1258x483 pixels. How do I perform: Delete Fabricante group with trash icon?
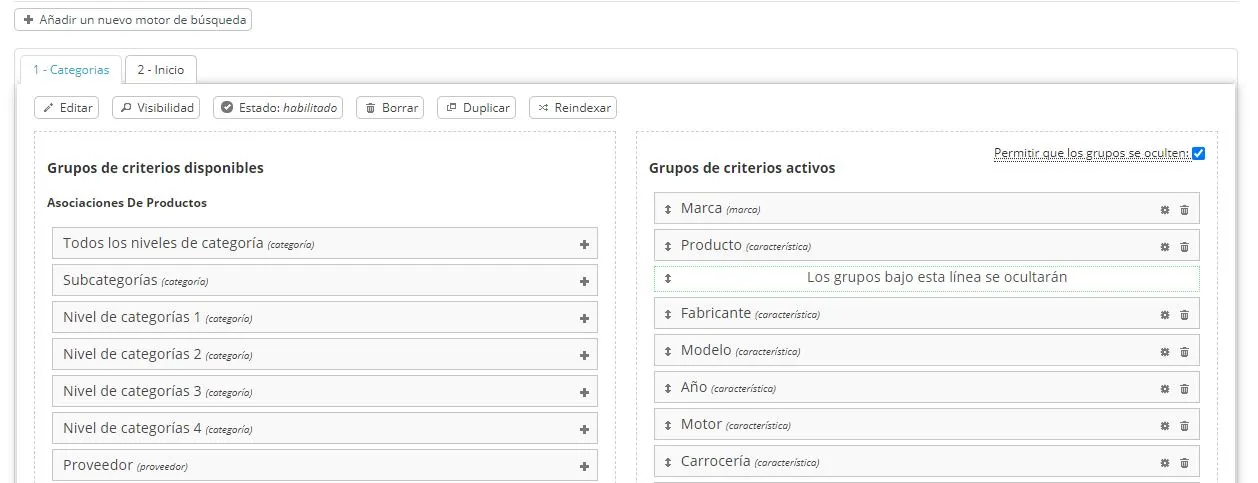(1184, 315)
